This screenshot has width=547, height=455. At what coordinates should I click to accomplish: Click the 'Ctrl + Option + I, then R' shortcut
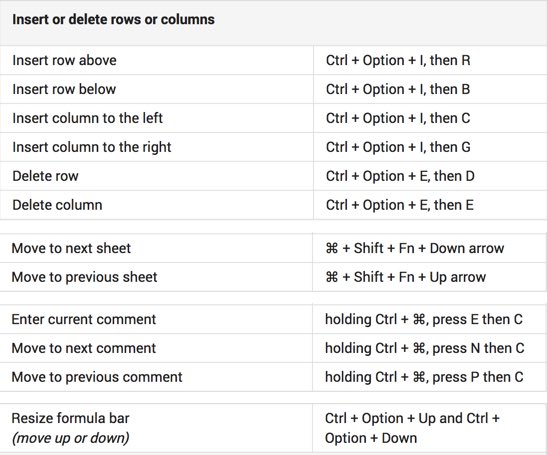click(x=398, y=61)
